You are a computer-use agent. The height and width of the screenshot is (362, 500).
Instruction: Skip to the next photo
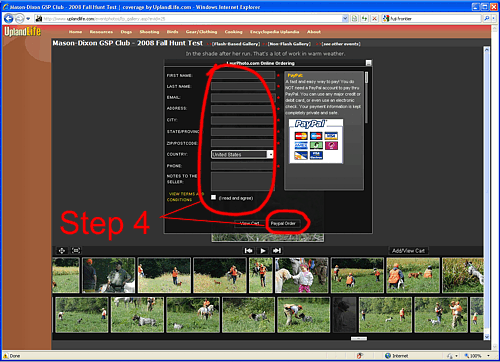tap(277, 251)
